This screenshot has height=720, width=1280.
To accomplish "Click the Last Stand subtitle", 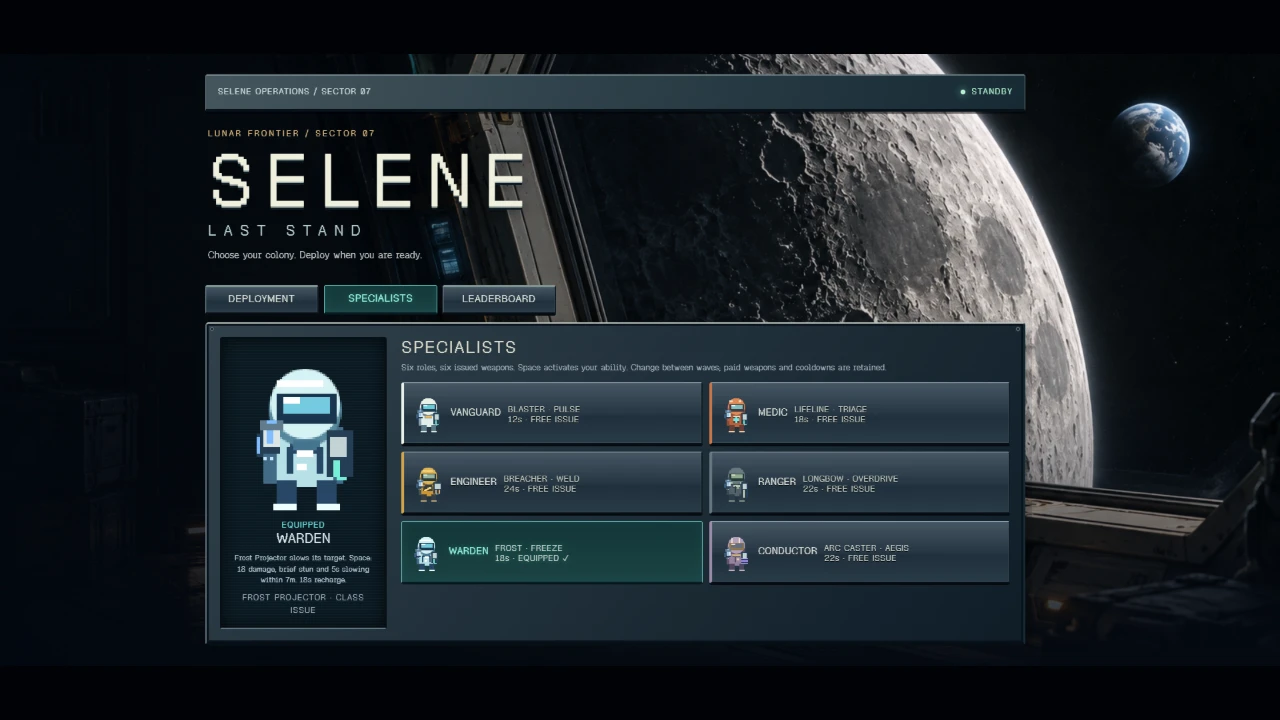I will 285,231.
